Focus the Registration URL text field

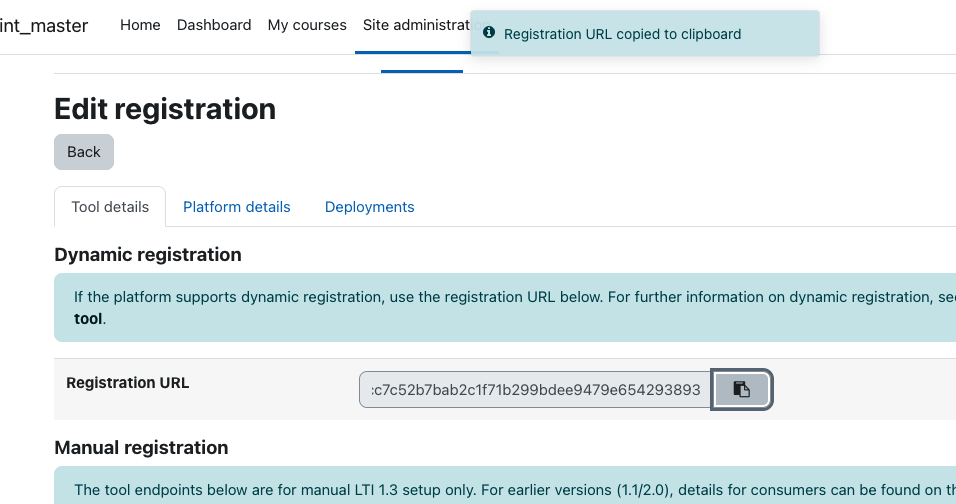[535, 389]
